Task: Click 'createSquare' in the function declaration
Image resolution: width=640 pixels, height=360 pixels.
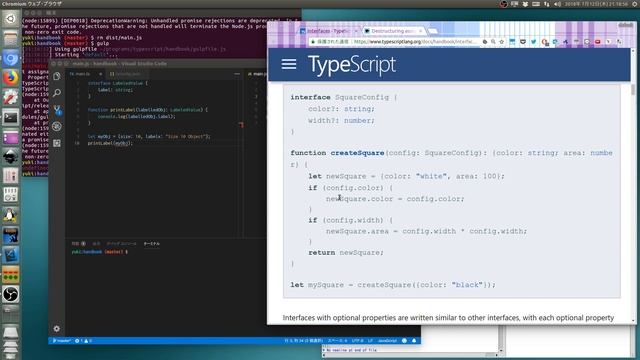Action: [357, 153]
